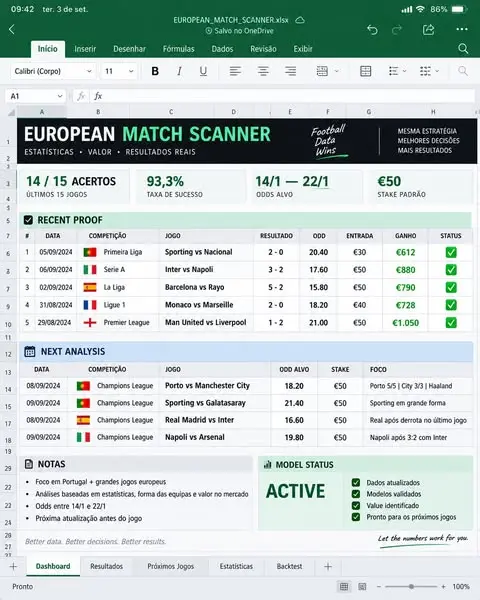The height and width of the screenshot is (600, 480).
Task: Switch to the Backtest sheet
Action: coord(289,566)
